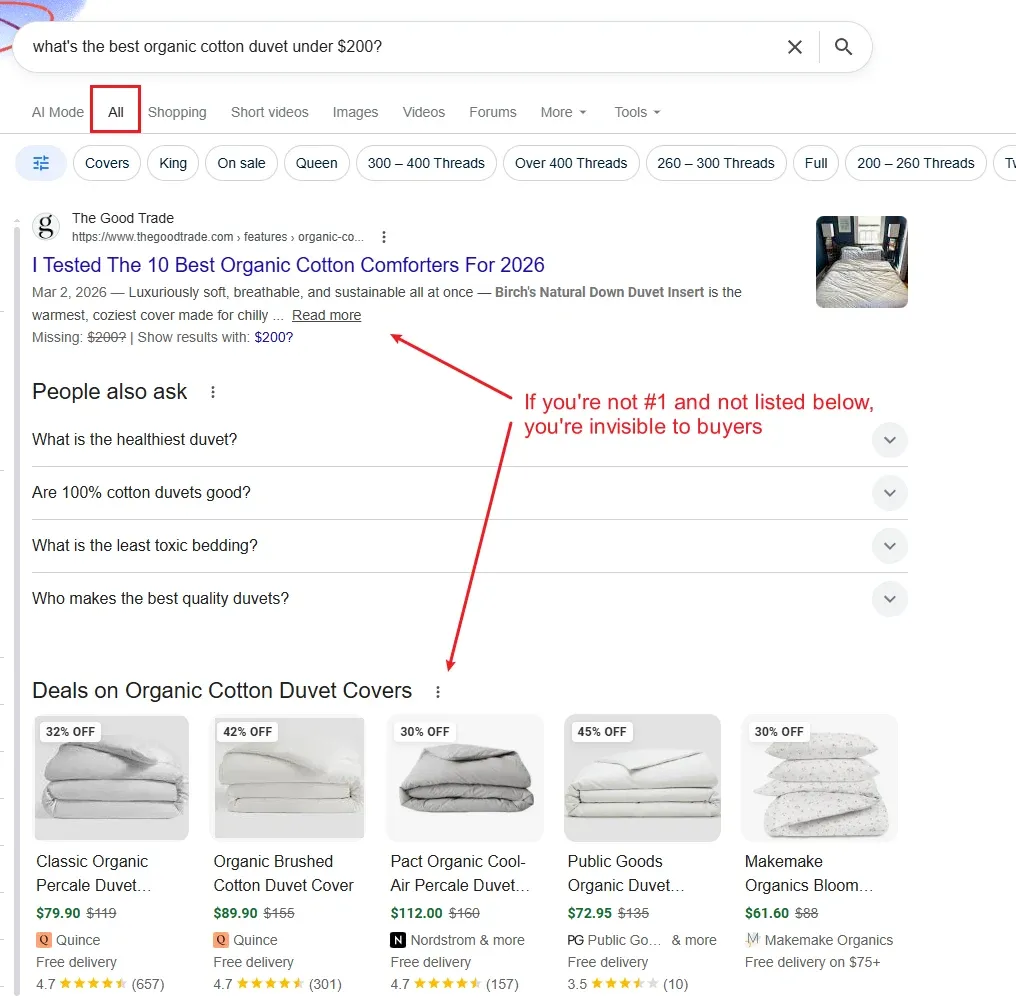The image size is (1016, 1005).
Task: Open the three-dot menu beside The Good Trade URL
Action: click(x=384, y=237)
